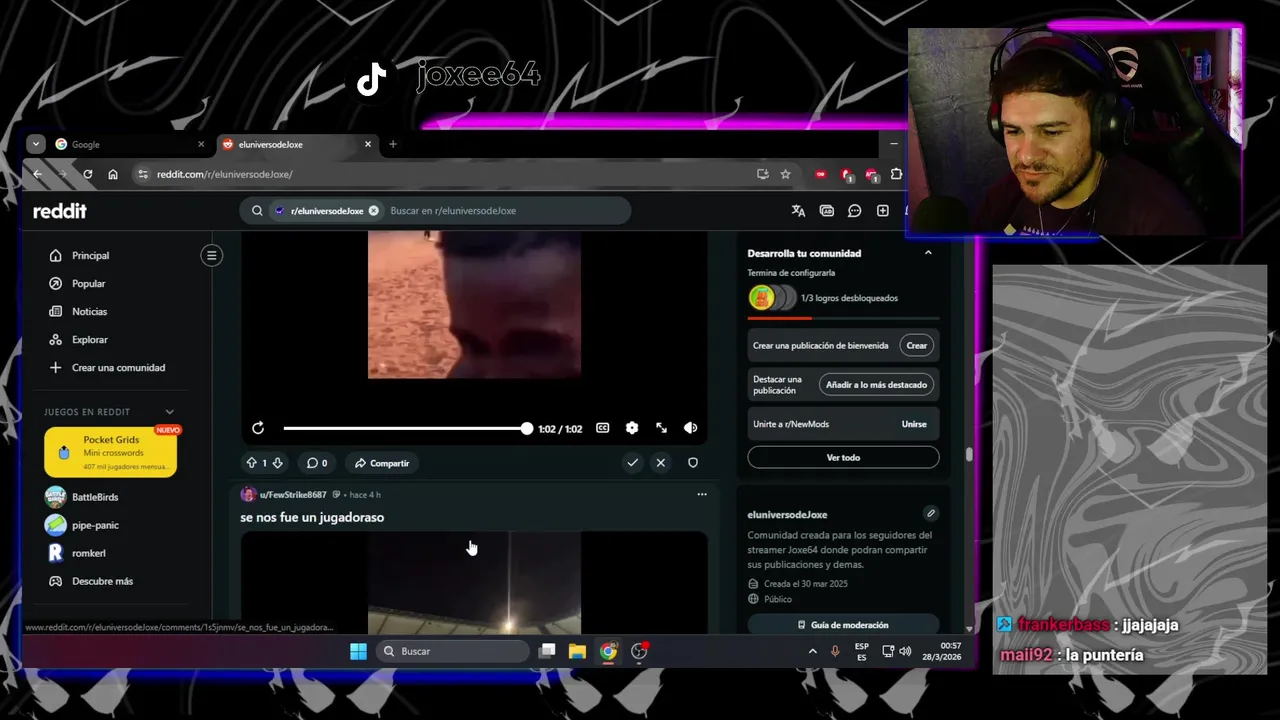
Task: Open the three-dots menu on FewStrike8687's post
Action: (x=701, y=494)
